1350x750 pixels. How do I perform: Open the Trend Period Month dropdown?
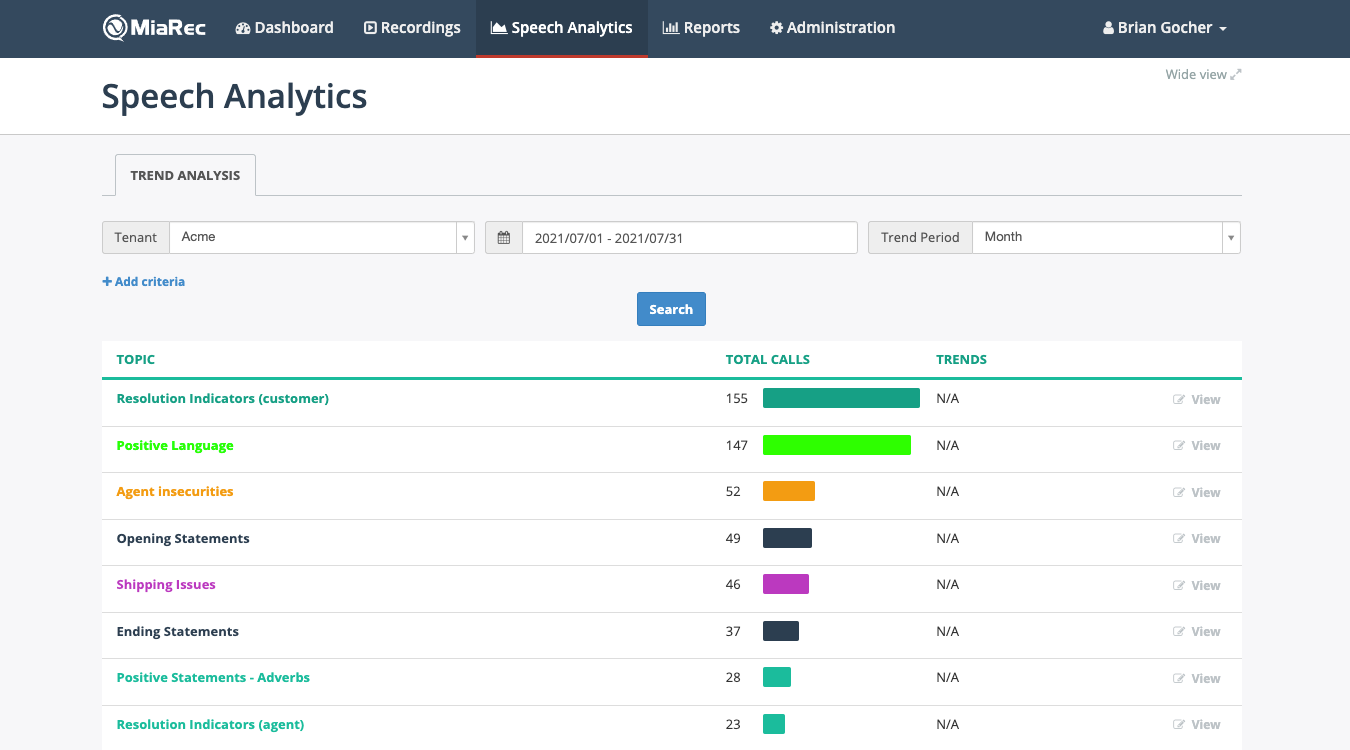[1106, 237]
